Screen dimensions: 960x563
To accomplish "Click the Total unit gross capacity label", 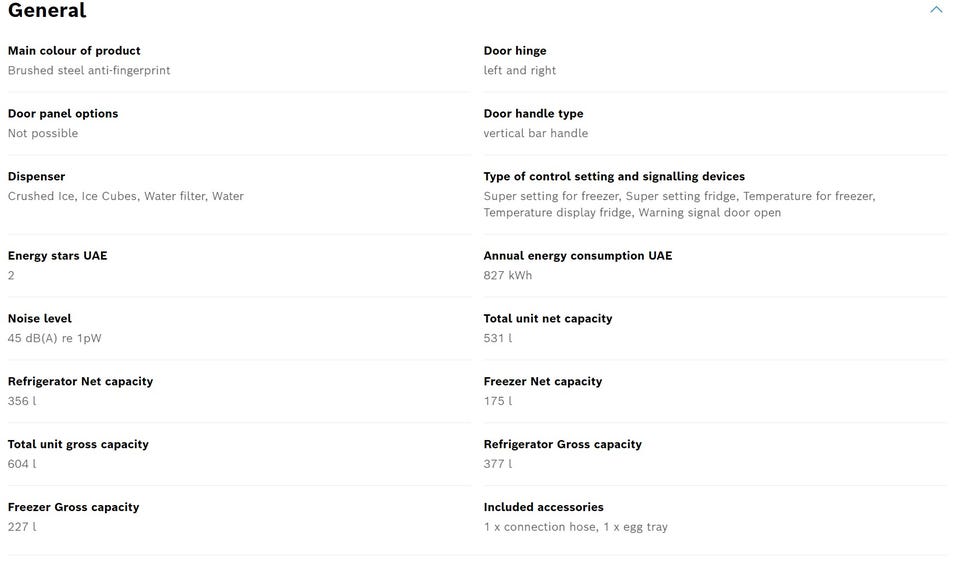I will click(78, 445).
